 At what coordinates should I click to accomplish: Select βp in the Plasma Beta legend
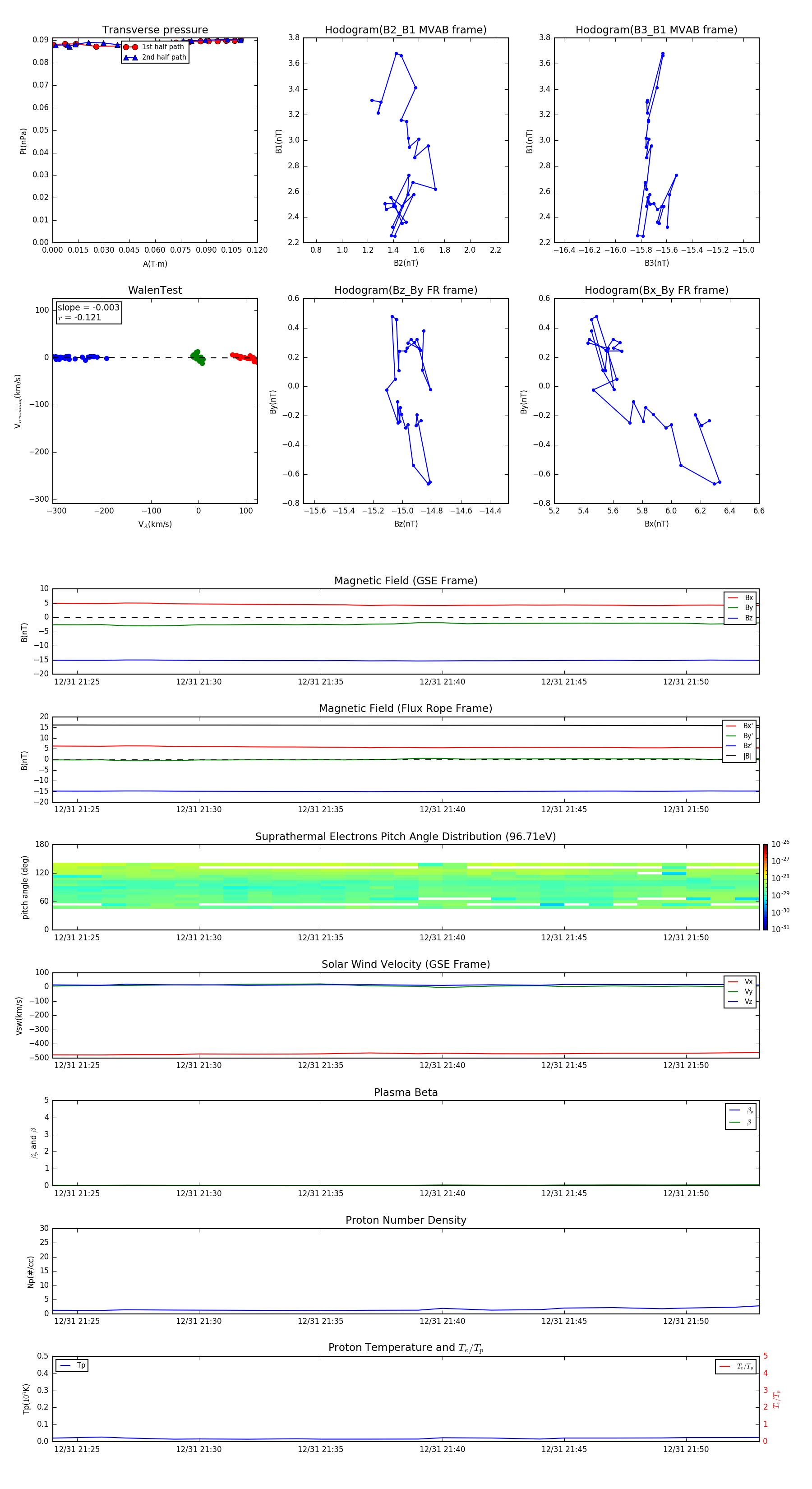pos(741,1110)
